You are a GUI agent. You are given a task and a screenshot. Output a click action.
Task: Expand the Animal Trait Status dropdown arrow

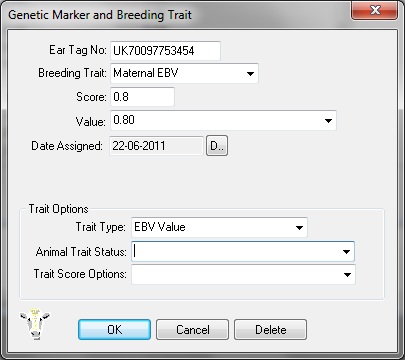[x=346, y=252]
